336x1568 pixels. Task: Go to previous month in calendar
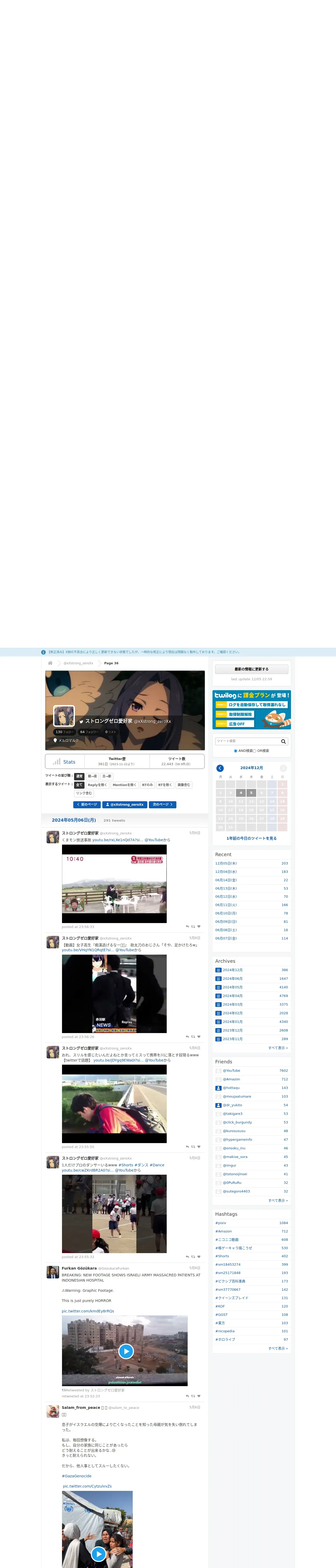[x=220, y=768]
